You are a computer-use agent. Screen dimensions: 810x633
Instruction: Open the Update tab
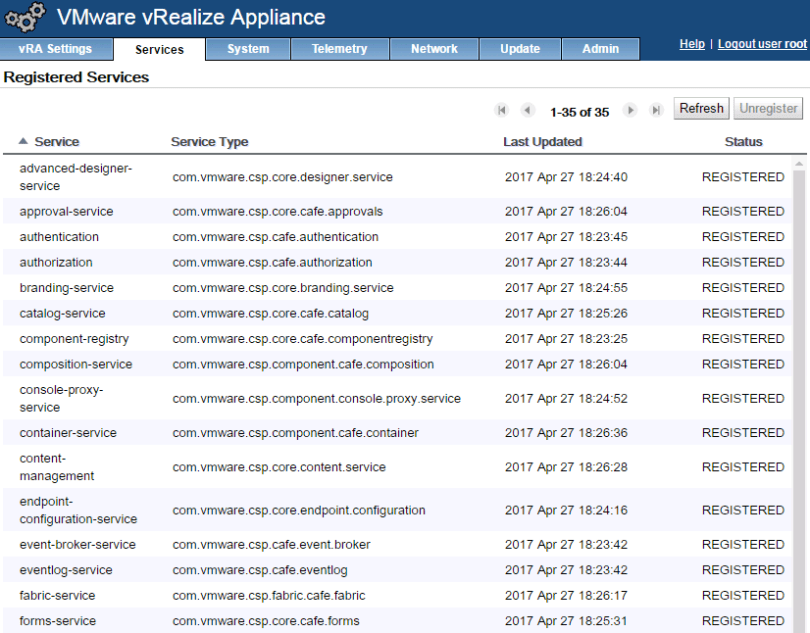click(x=520, y=49)
